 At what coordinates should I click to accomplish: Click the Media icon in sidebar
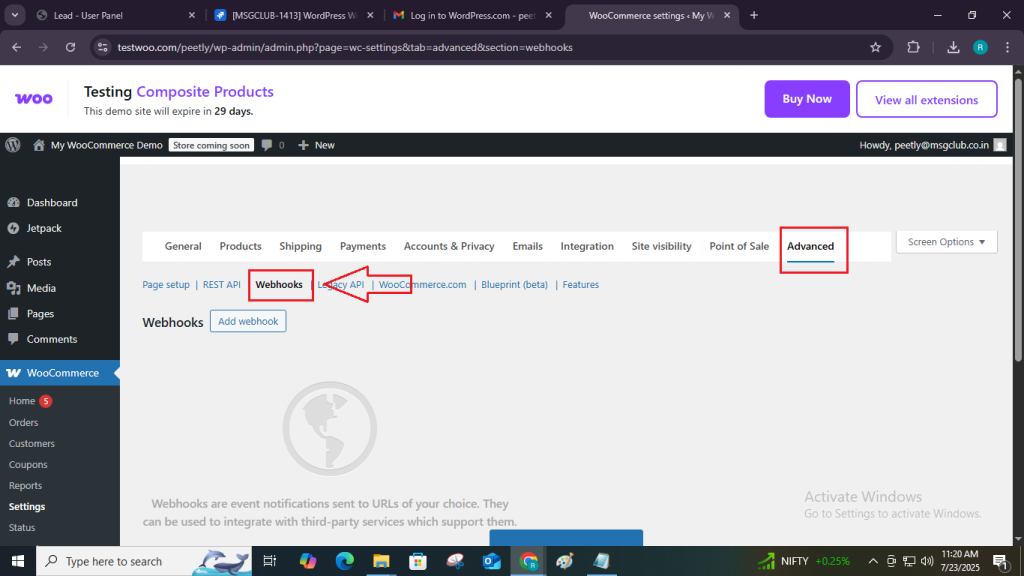[13, 288]
